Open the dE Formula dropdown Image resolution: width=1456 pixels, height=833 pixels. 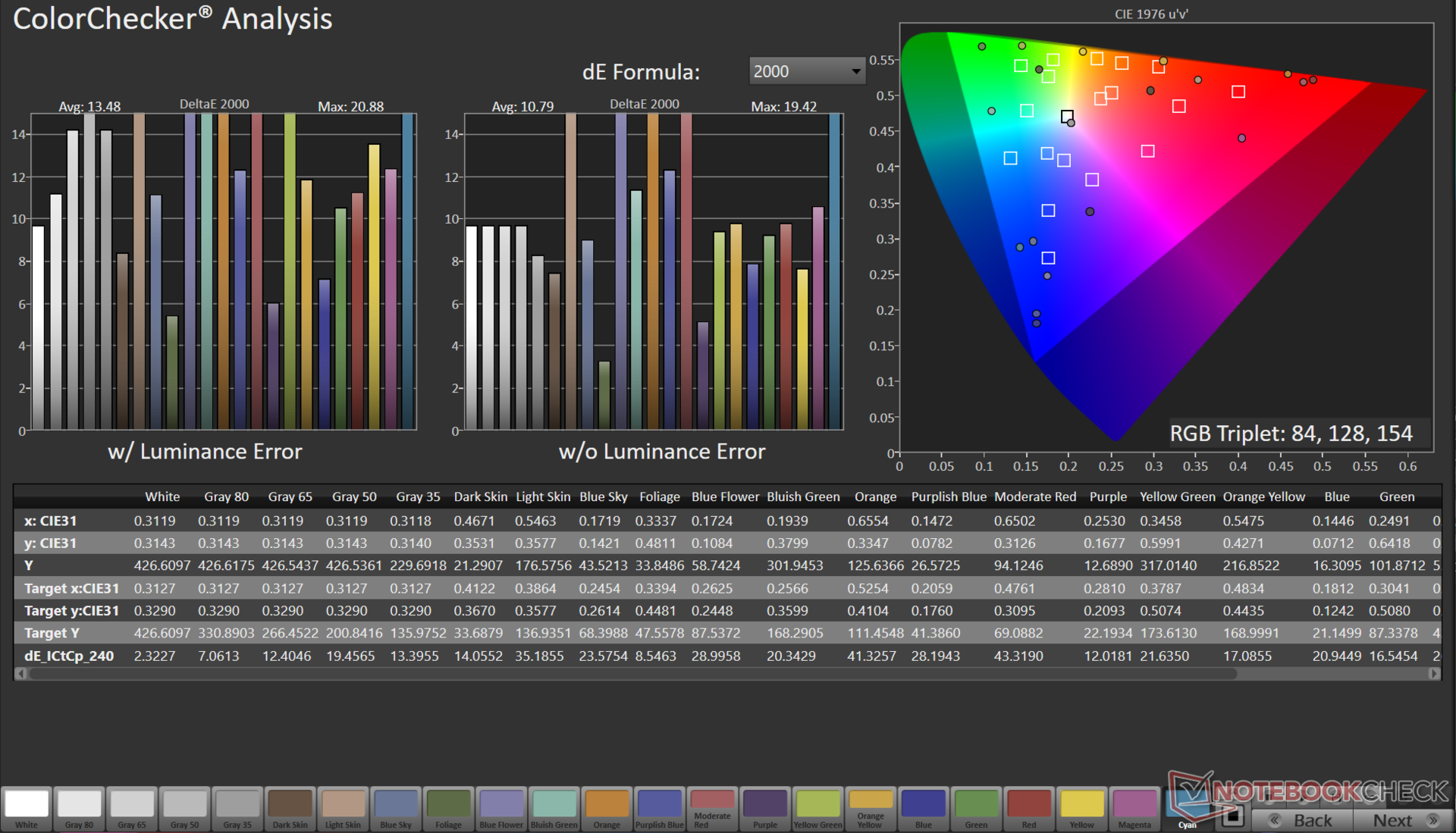[806, 71]
